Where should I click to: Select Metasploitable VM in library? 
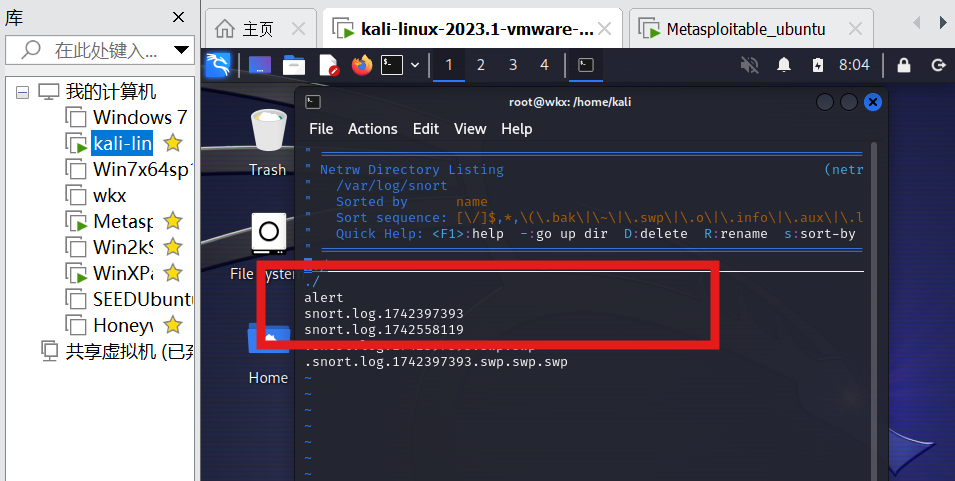[x=123, y=221]
